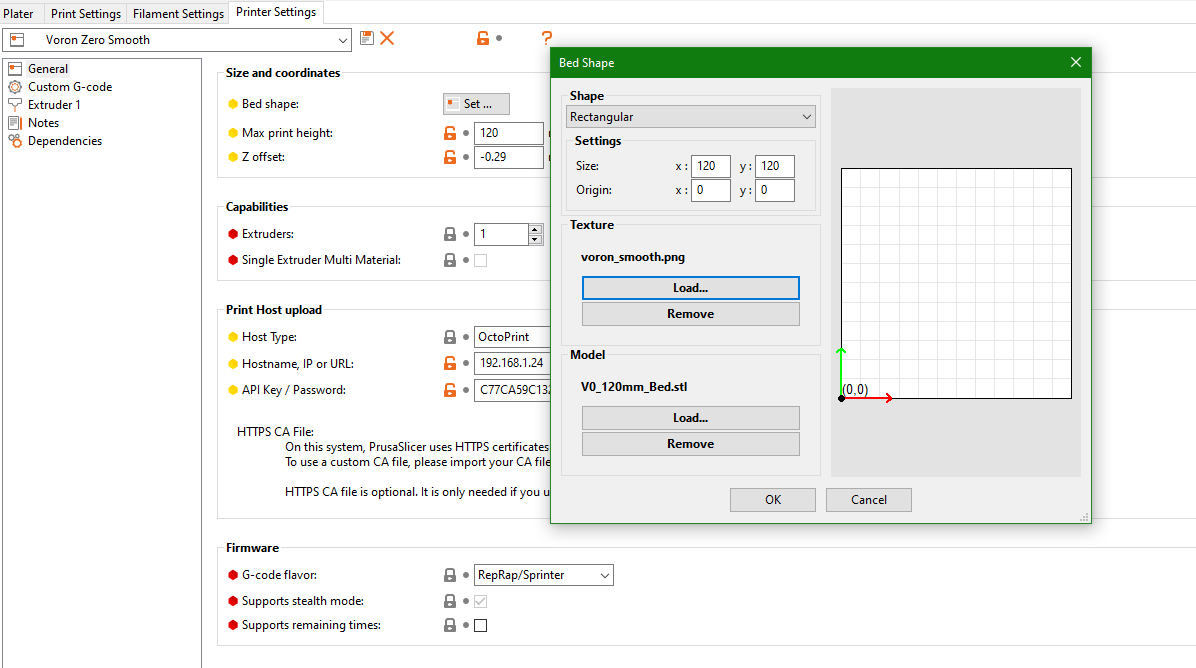The height and width of the screenshot is (668, 1196).
Task: Click the orange unlock icon beside Max print height
Action: click(x=450, y=133)
